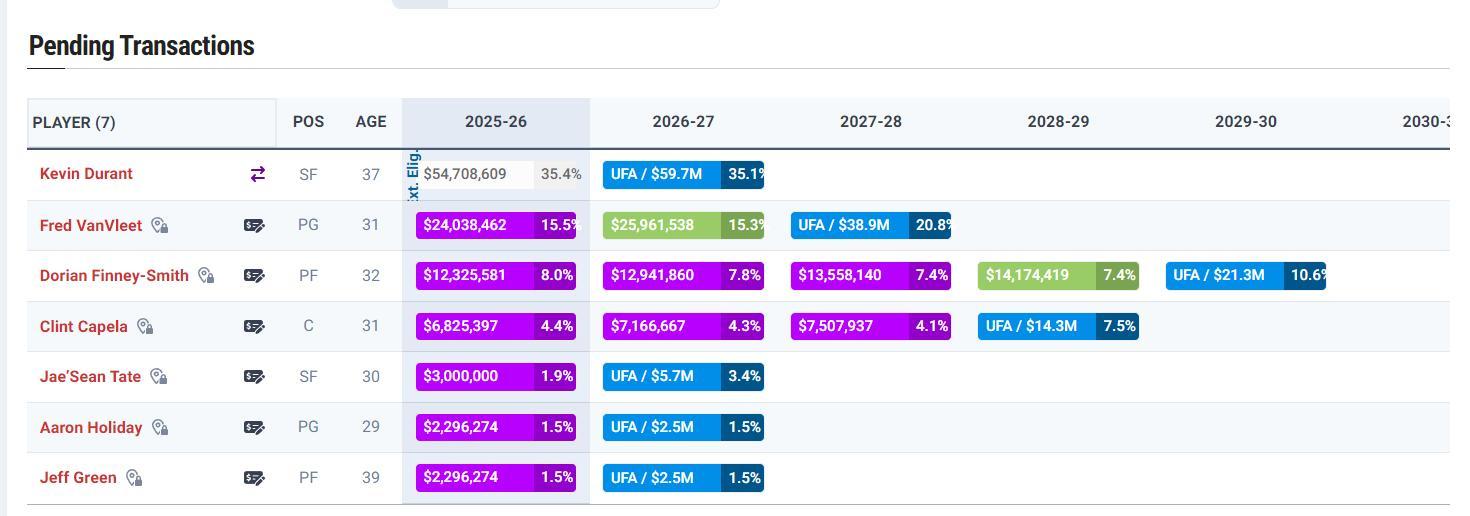The height and width of the screenshot is (516, 1470).
Task: Click the contract signing icon in Clint Capela's row
Action: (254, 326)
